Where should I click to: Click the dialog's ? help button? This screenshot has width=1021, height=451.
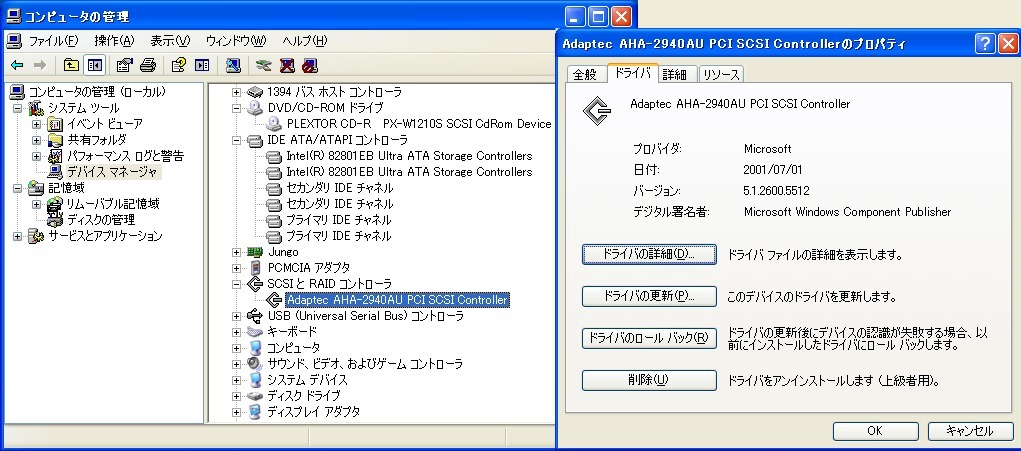(x=985, y=44)
